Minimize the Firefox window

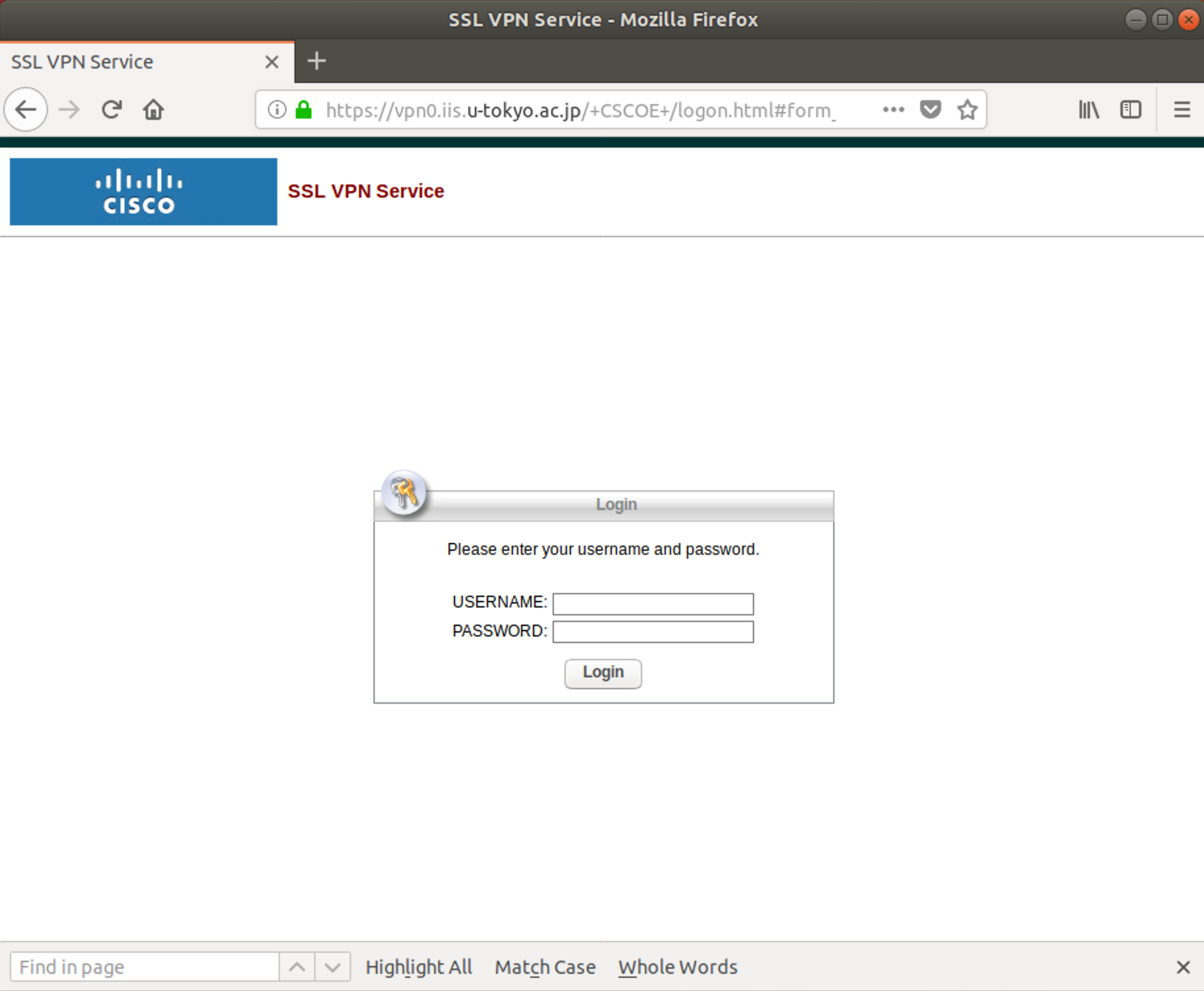pos(1136,20)
